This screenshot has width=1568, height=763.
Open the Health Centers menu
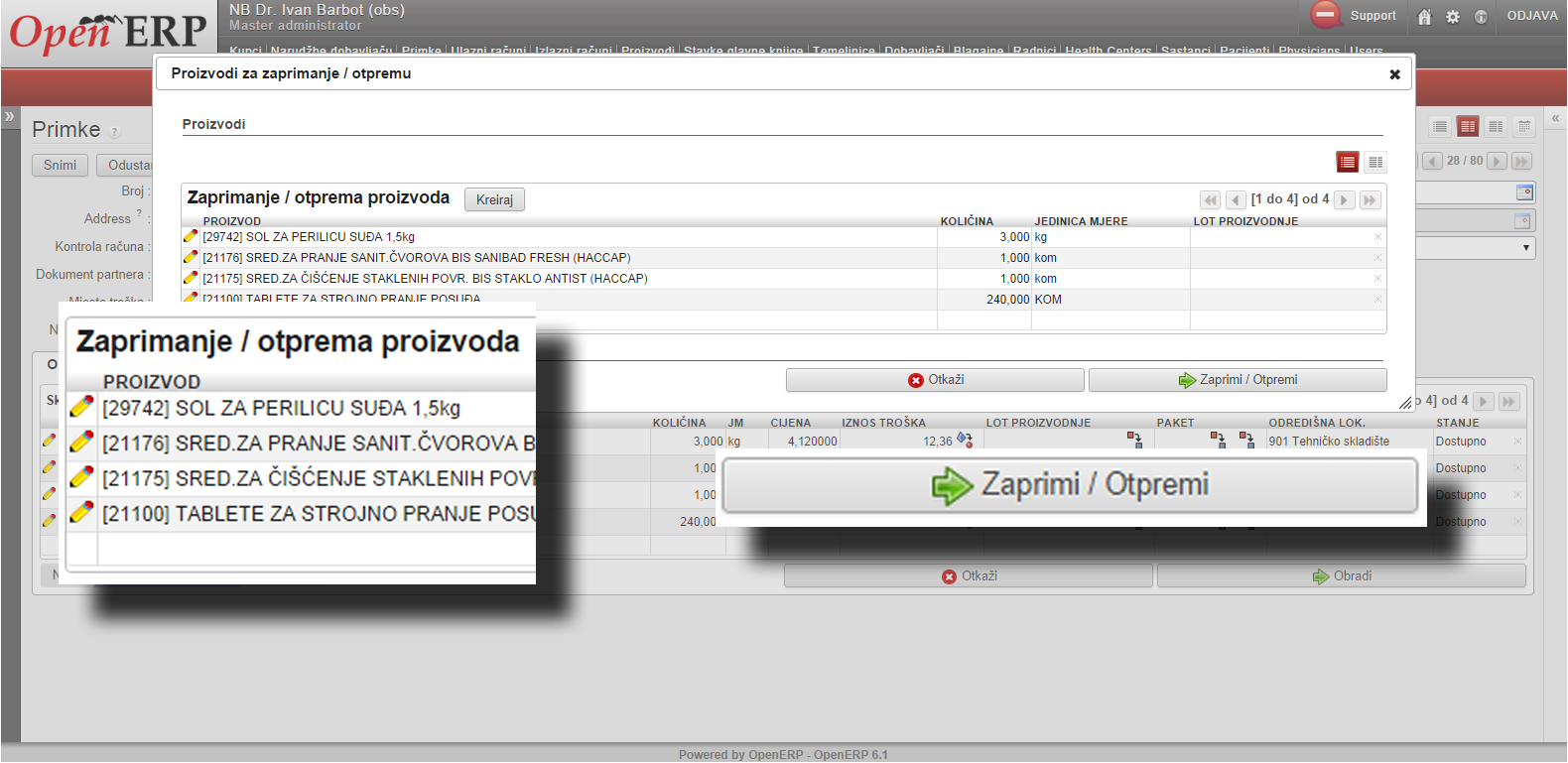tap(1109, 51)
